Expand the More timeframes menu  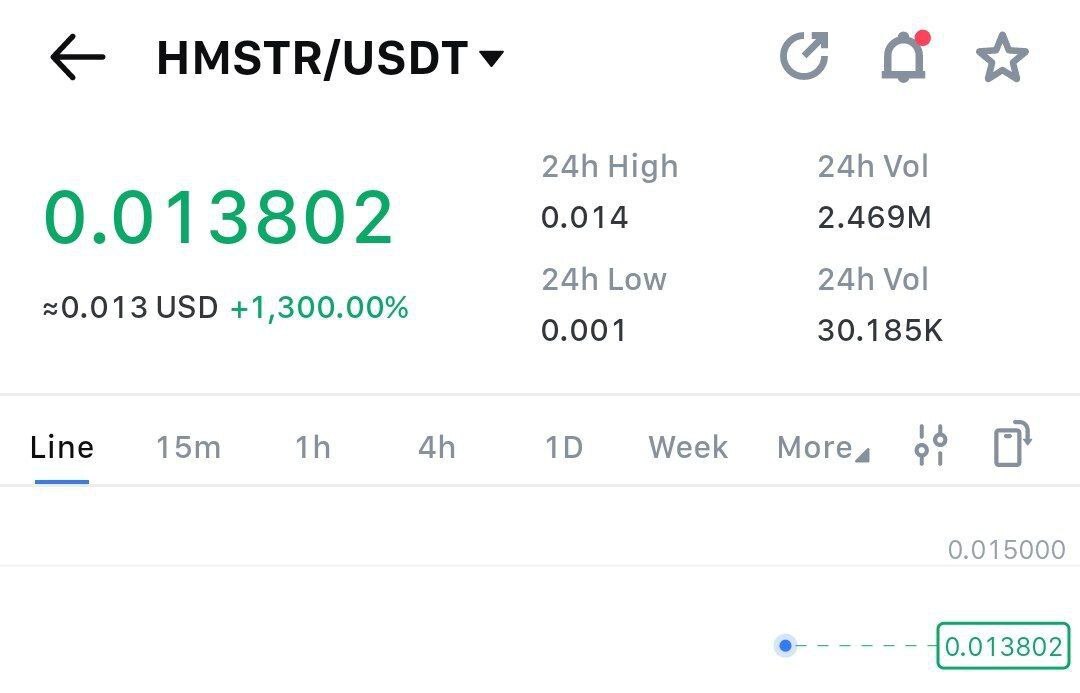822,447
